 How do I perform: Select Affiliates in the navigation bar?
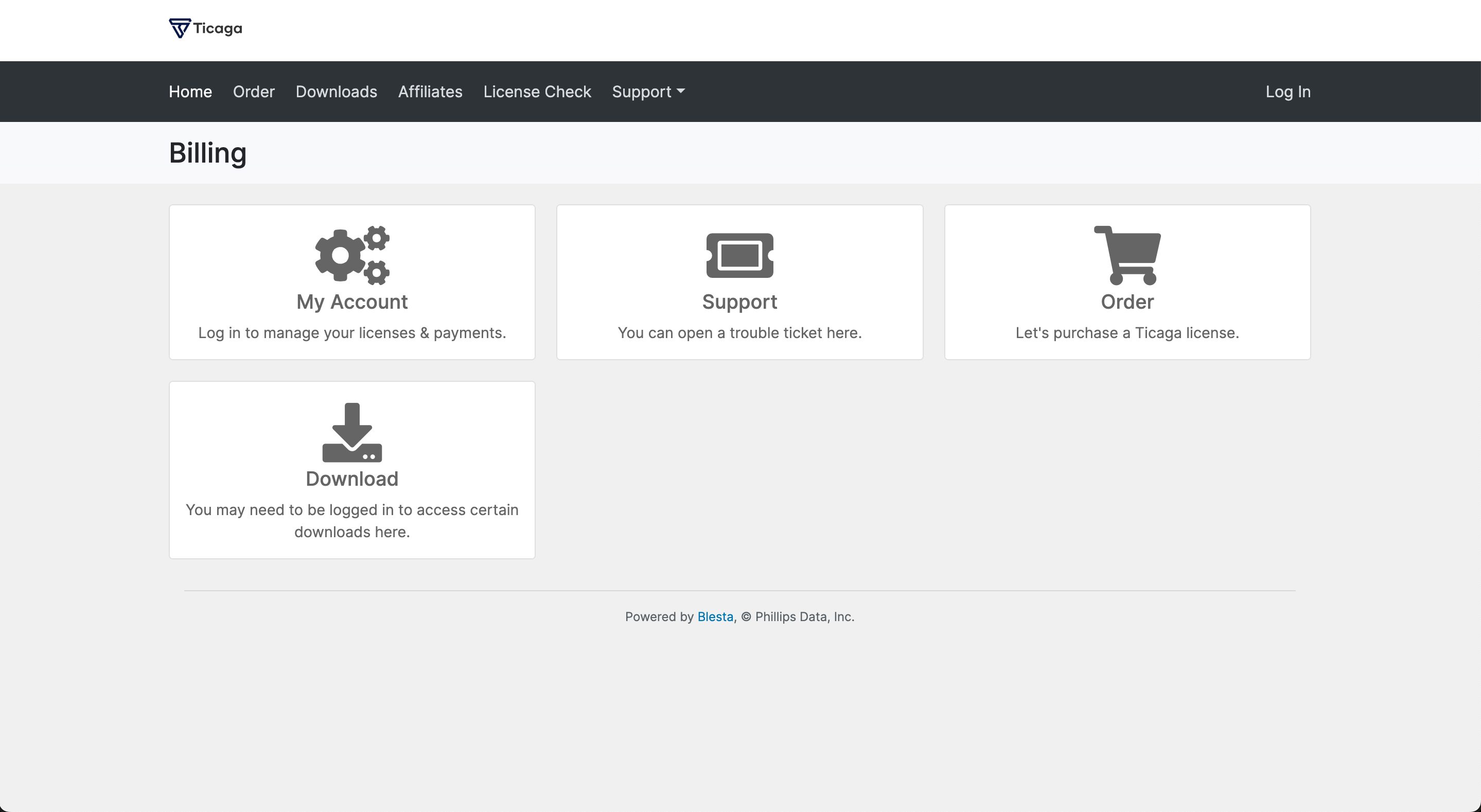click(x=430, y=92)
